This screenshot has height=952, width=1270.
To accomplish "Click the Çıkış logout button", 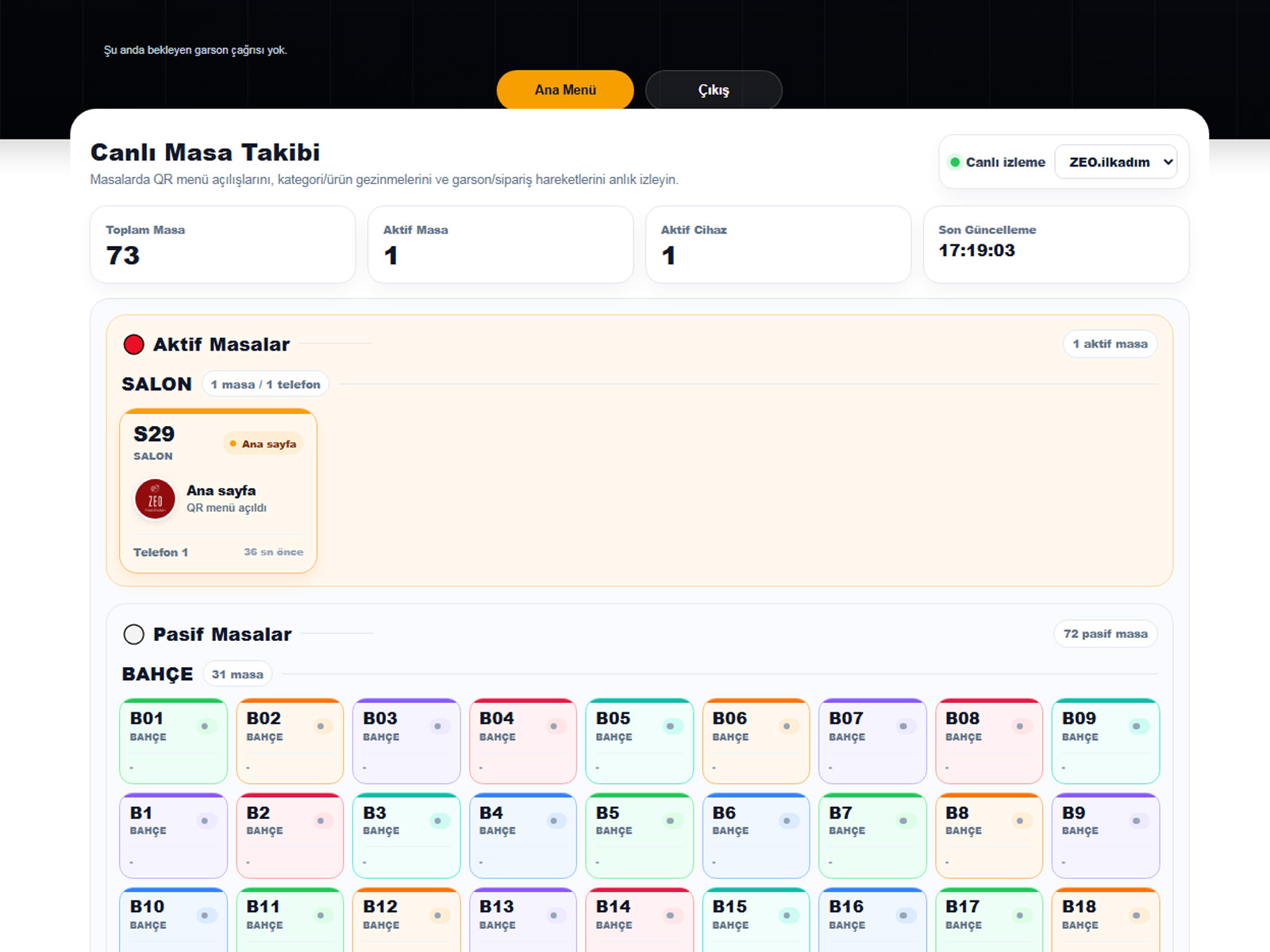I will (x=714, y=90).
